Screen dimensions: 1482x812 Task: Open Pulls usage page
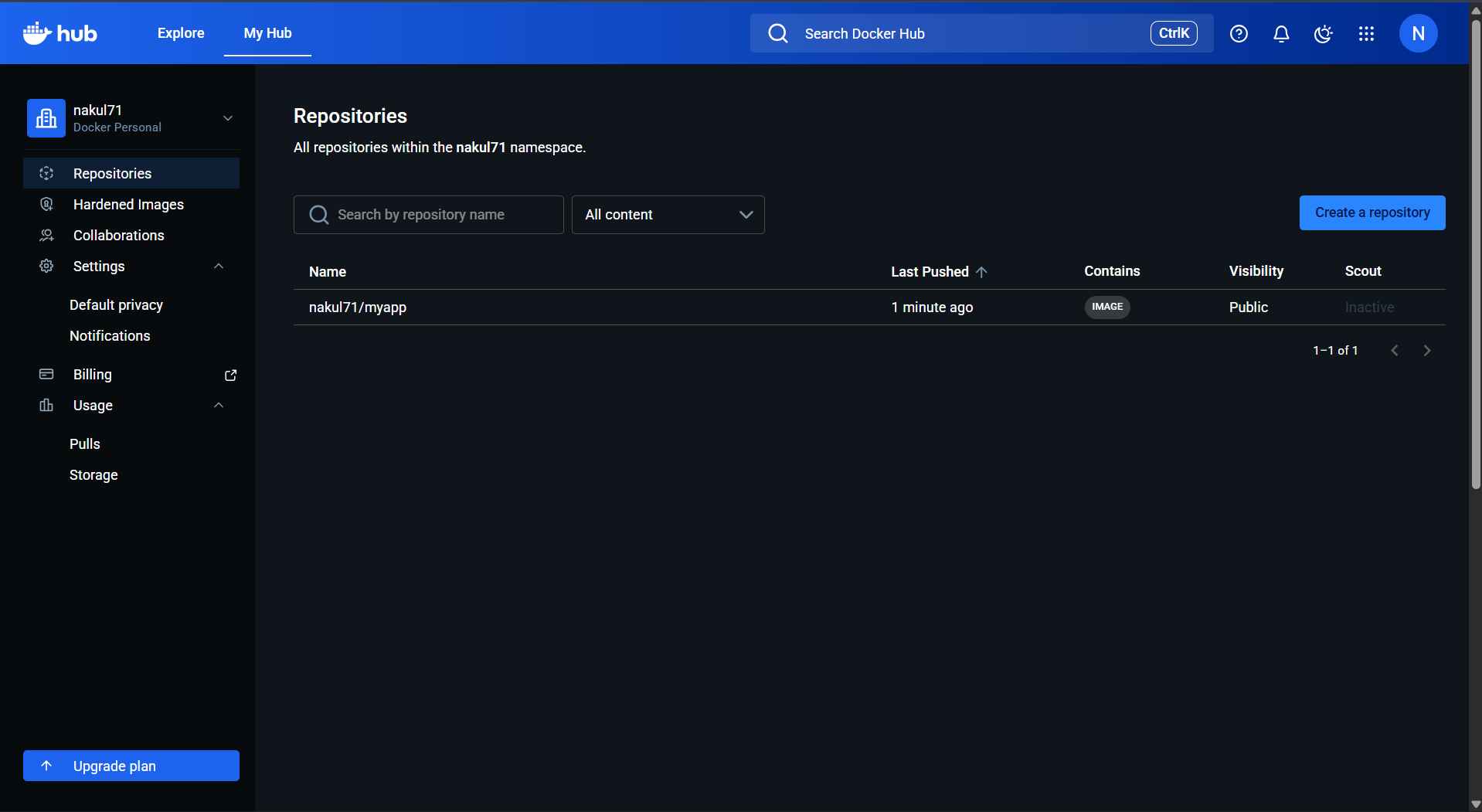pos(85,443)
